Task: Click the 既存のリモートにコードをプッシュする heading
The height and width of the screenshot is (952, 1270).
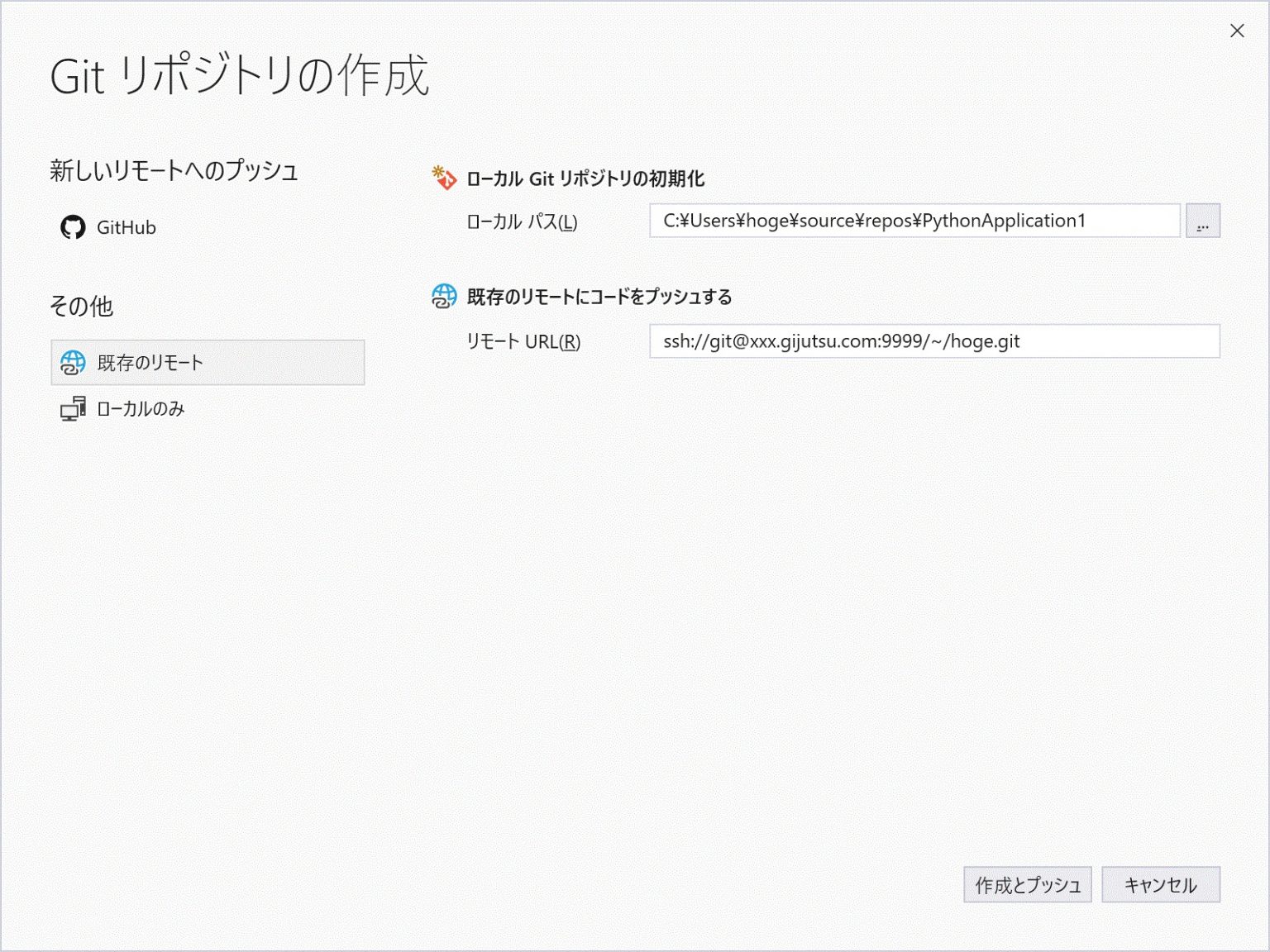Action: (x=598, y=296)
